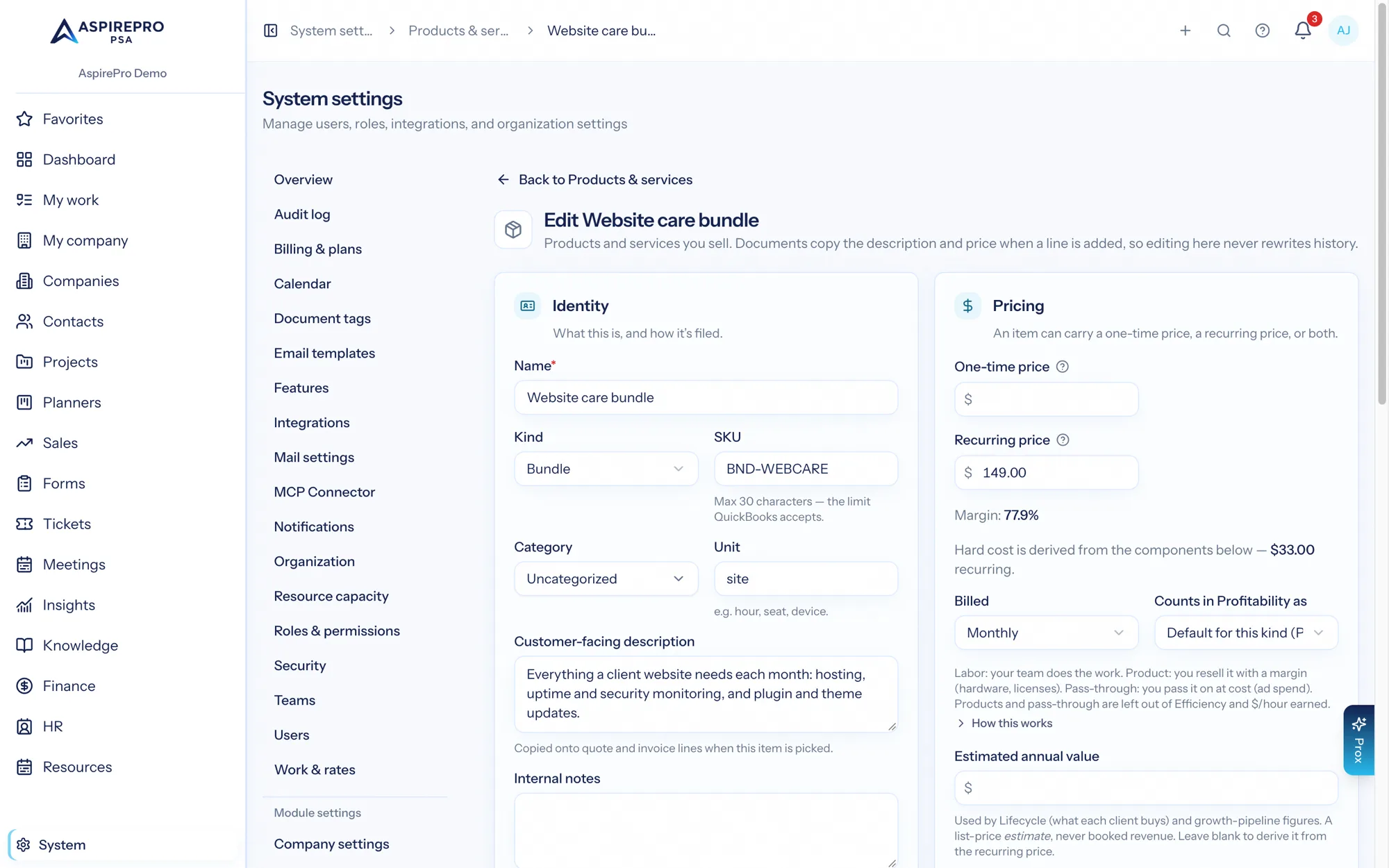The width and height of the screenshot is (1389, 868).
Task: Click the Dashboard grid icon in sidebar
Action: [x=24, y=160]
